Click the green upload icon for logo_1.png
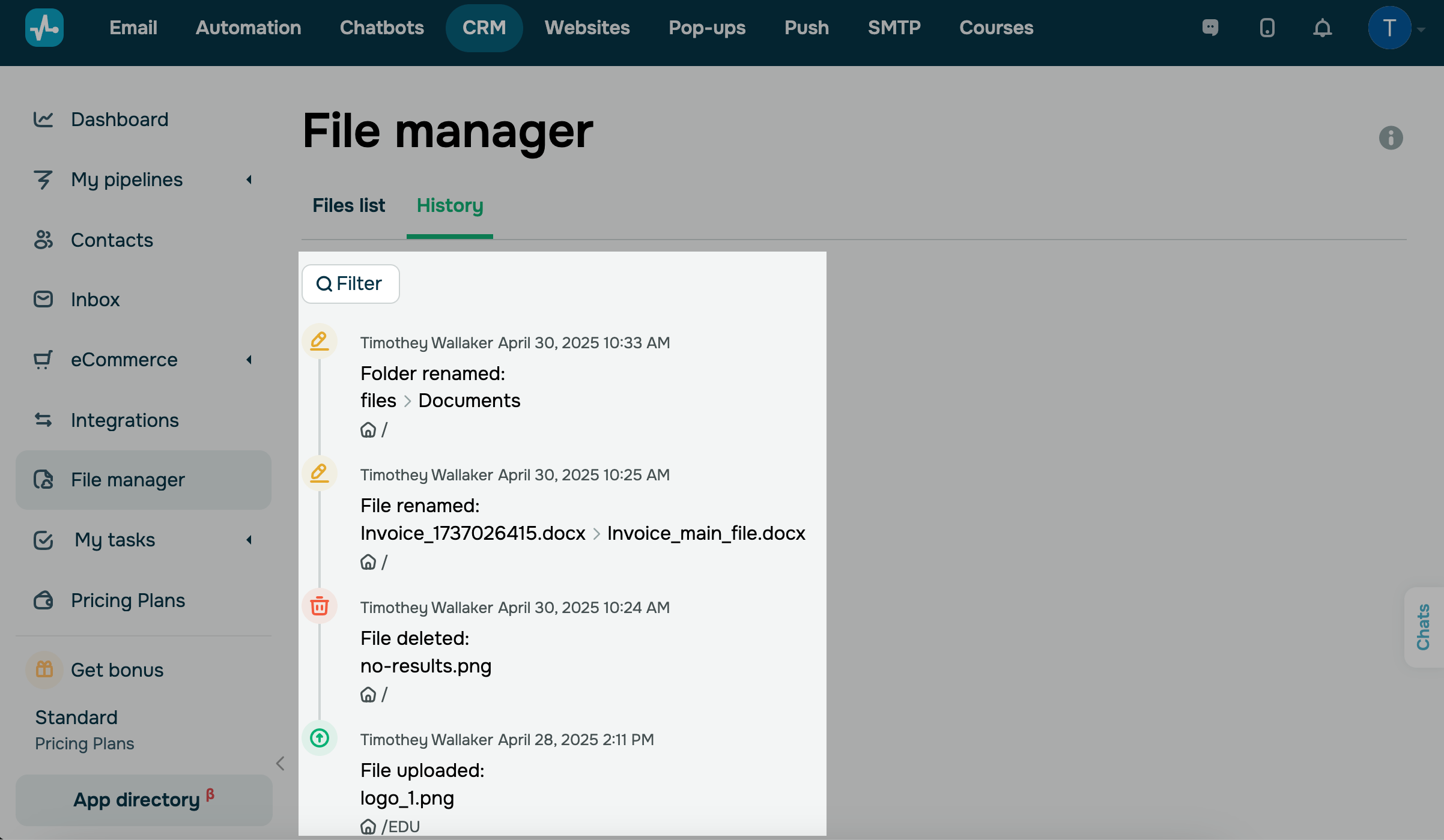The image size is (1444, 840). [x=320, y=738]
